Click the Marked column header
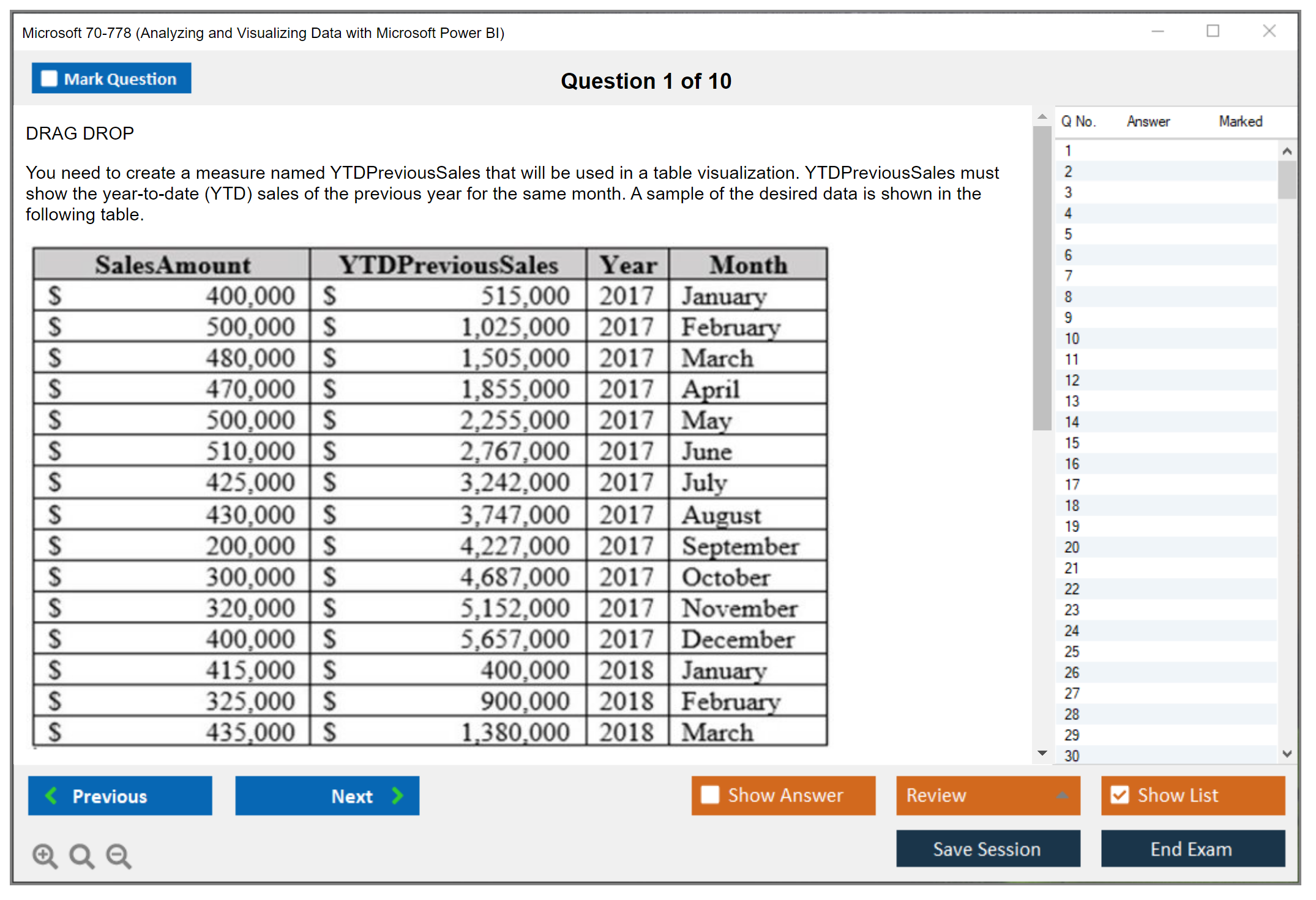This screenshot has height=900, width=1316. 1240,121
